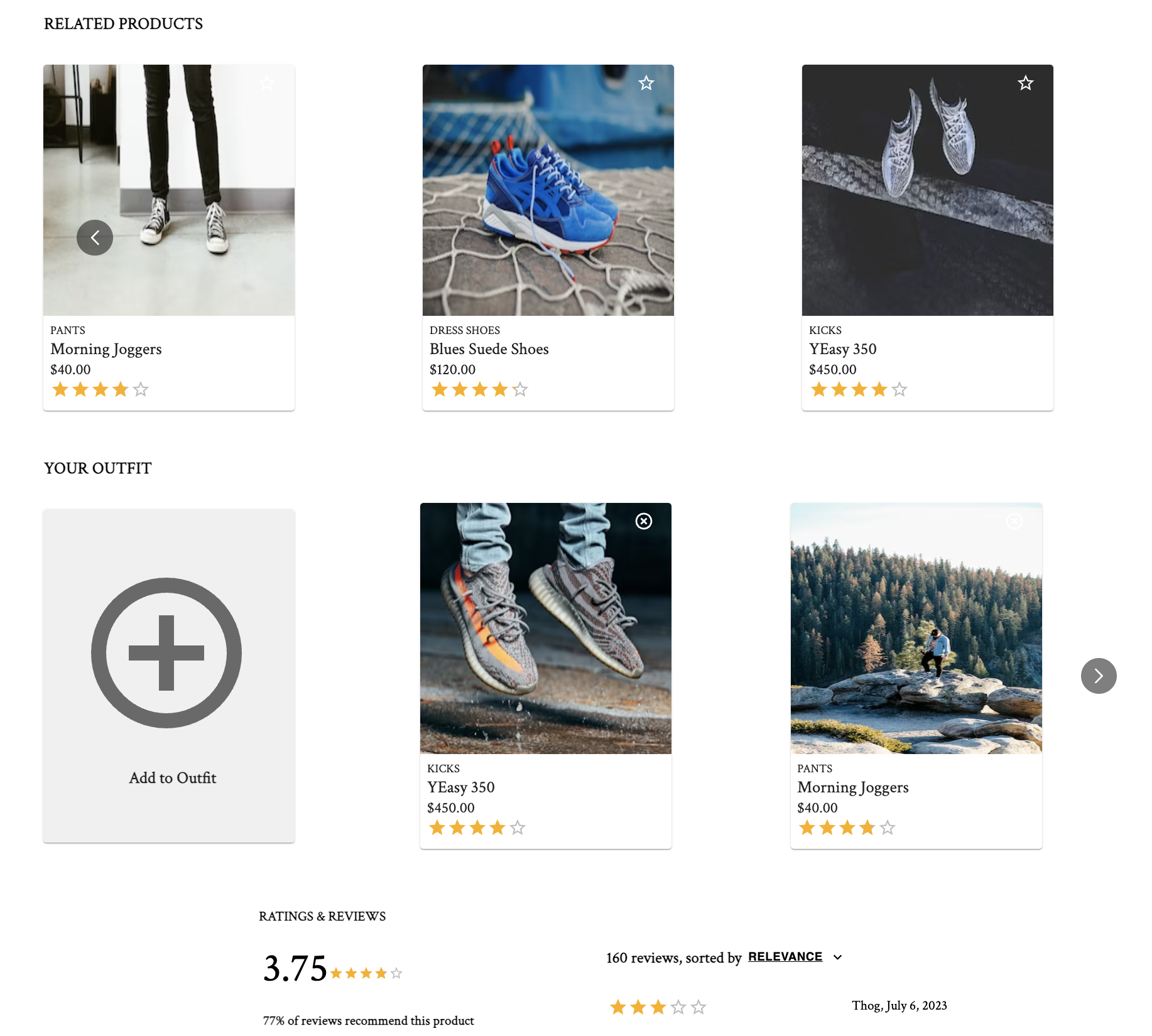Expand review sorting options via the chevron

coord(837,957)
